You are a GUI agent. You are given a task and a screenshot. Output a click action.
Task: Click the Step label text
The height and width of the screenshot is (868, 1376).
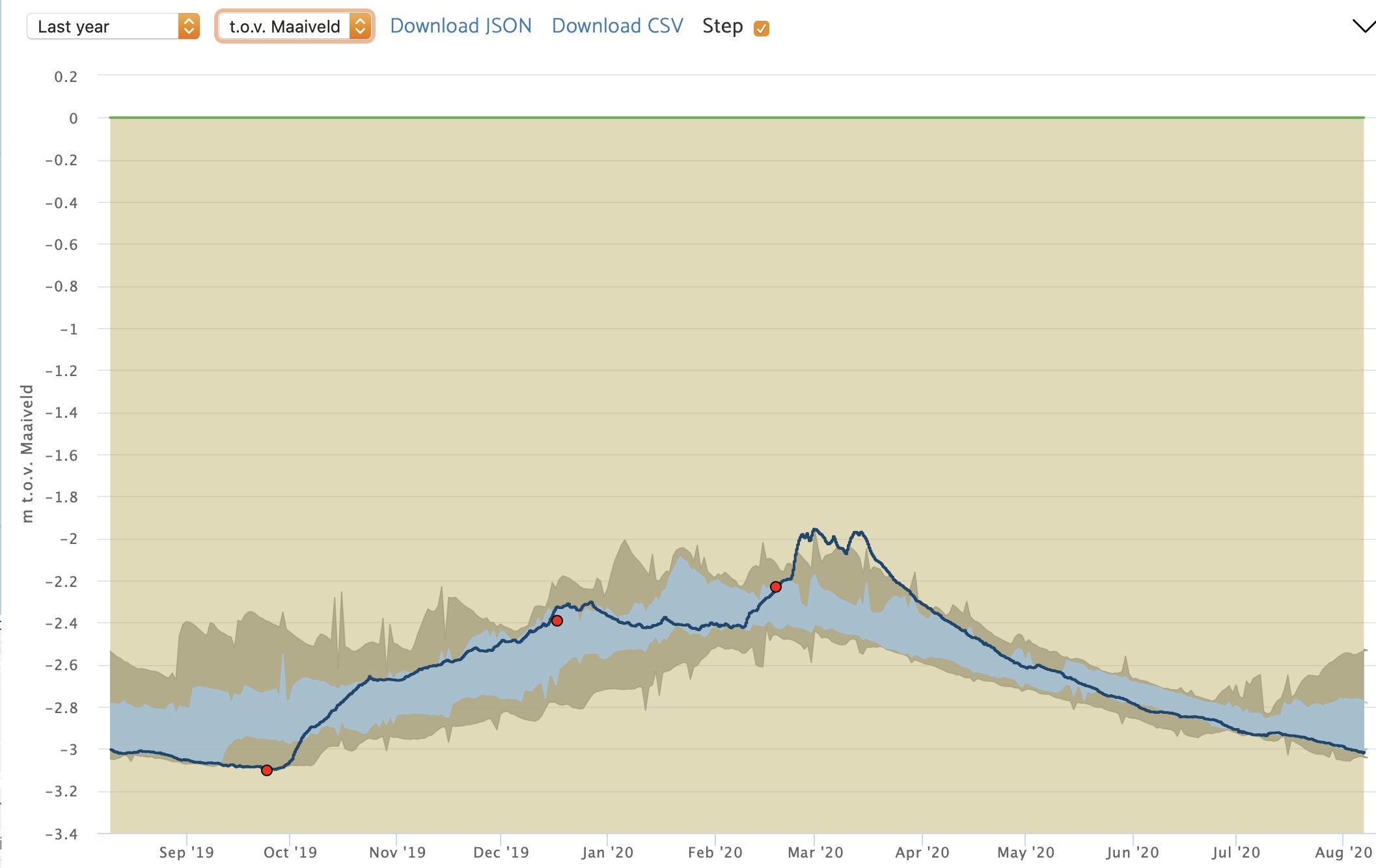click(x=722, y=26)
